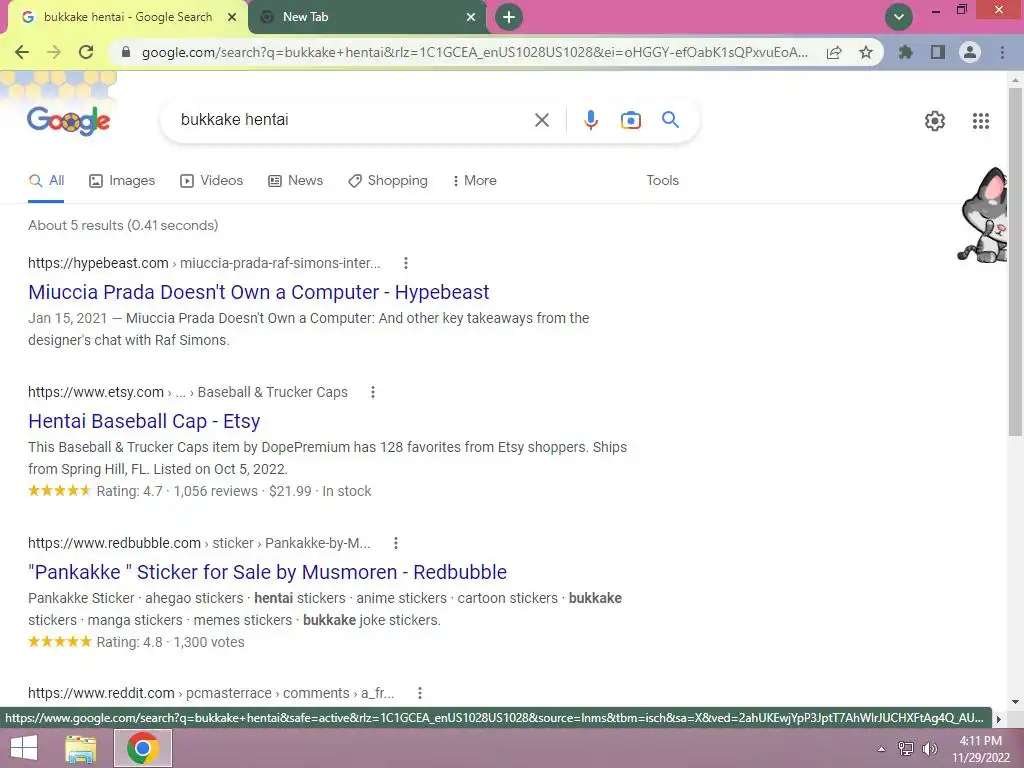
Task: Open options for reddit.com result
Action: point(420,694)
